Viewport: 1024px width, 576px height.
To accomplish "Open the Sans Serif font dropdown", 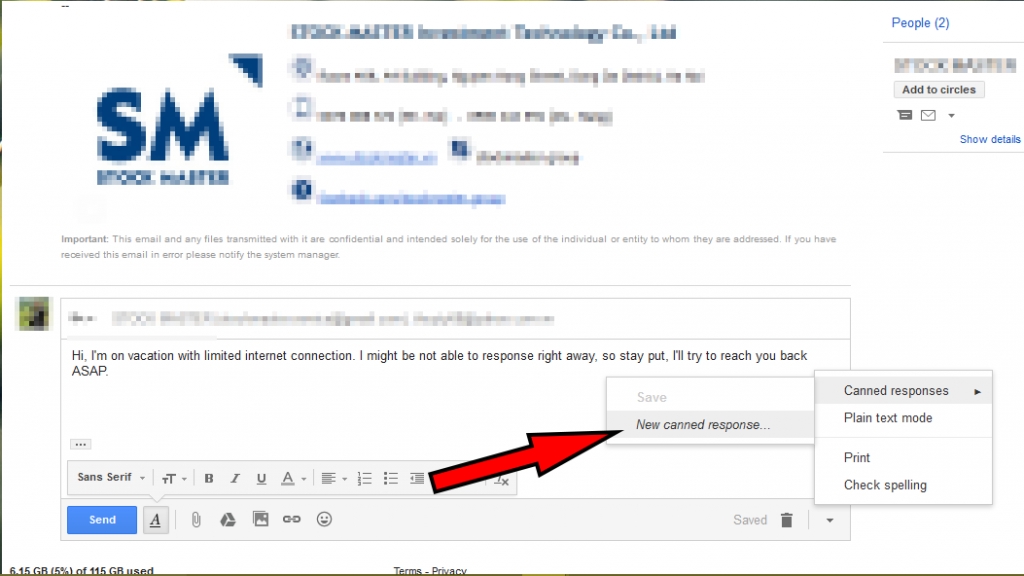I will tap(111, 477).
